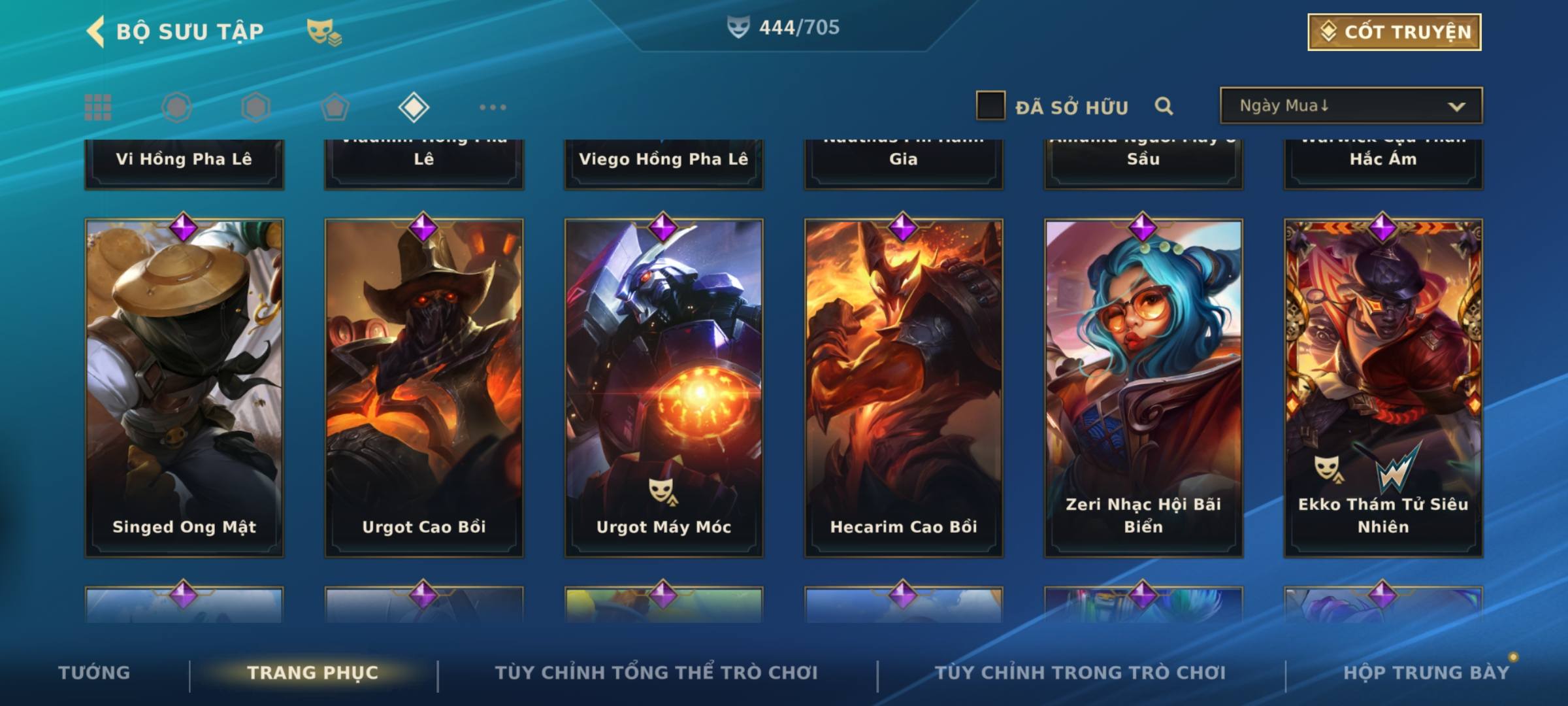The width and height of the screenshot is (1568, 706).
Task: Click the magnifier search icon
Action: point(1164,106)
